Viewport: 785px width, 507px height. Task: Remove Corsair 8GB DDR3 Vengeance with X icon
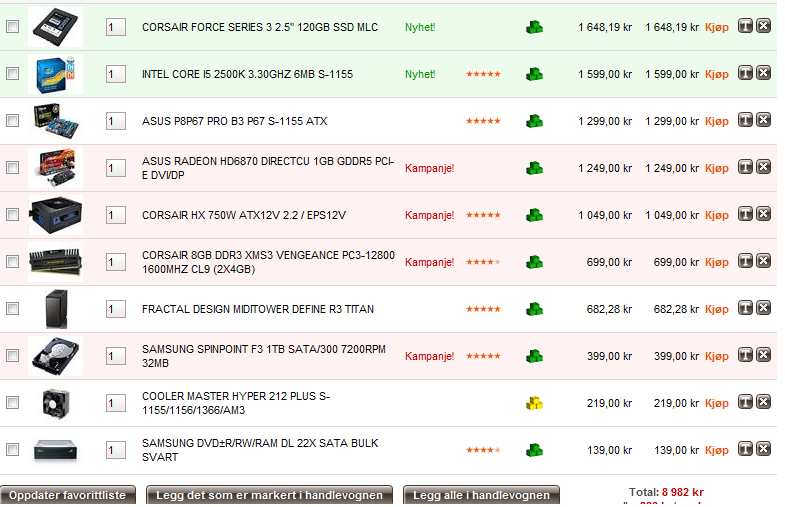tap(763, 261)
